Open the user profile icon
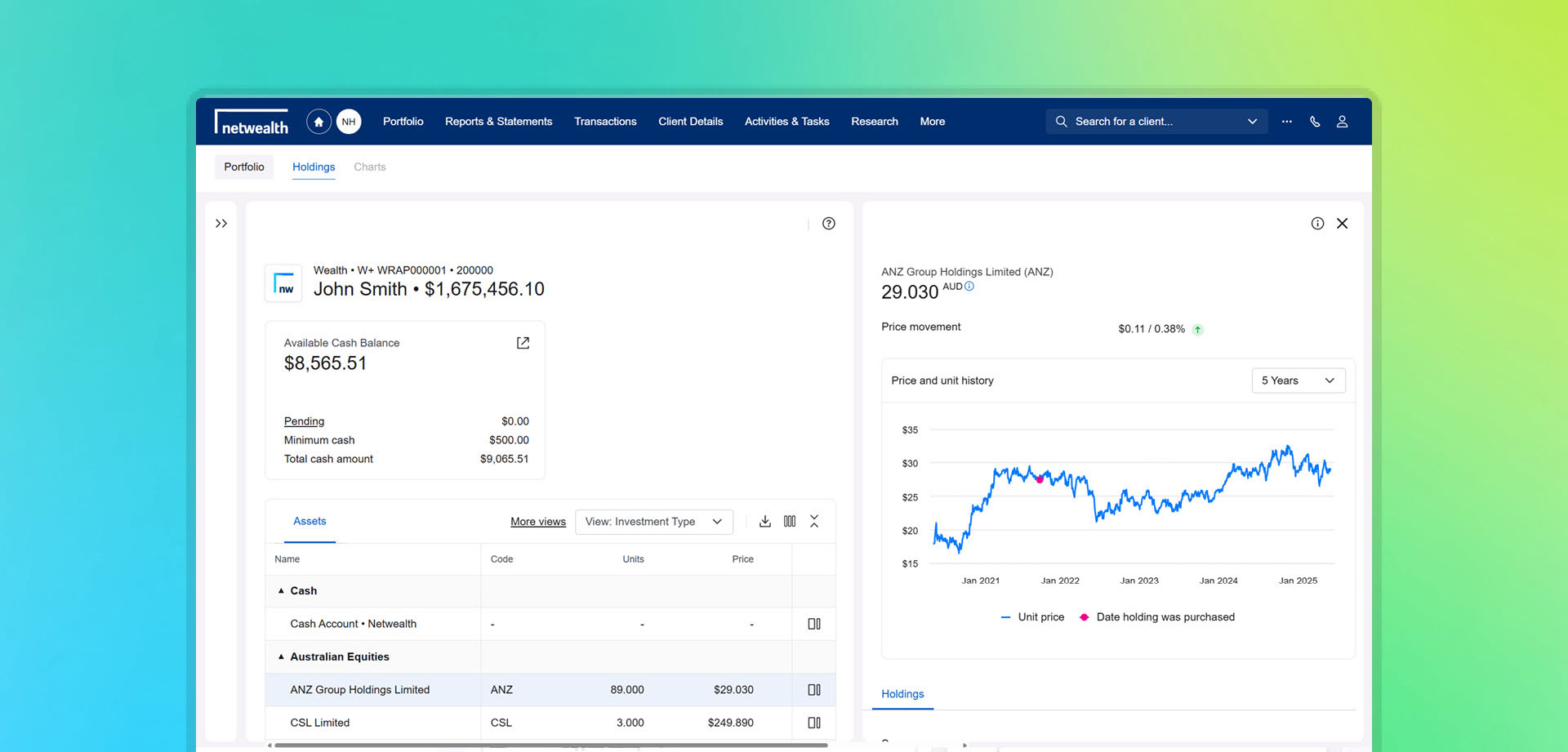 click(x=1342, y=122)
